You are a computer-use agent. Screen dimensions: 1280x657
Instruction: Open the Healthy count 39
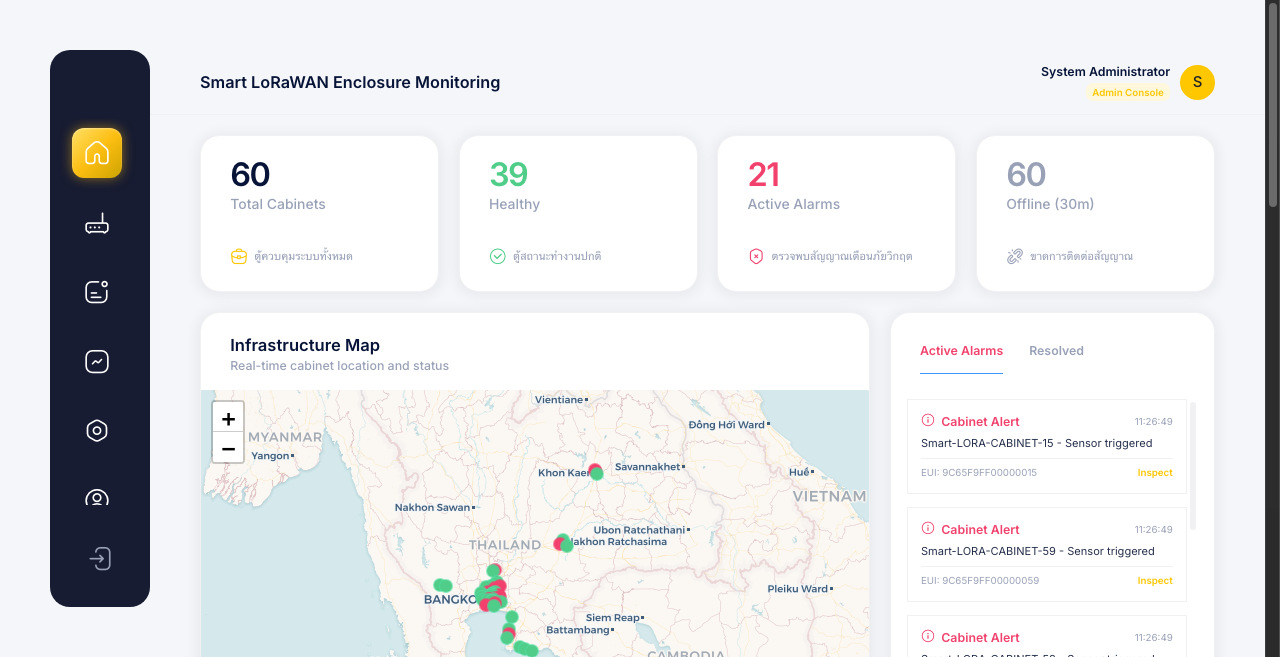point(508,174)
